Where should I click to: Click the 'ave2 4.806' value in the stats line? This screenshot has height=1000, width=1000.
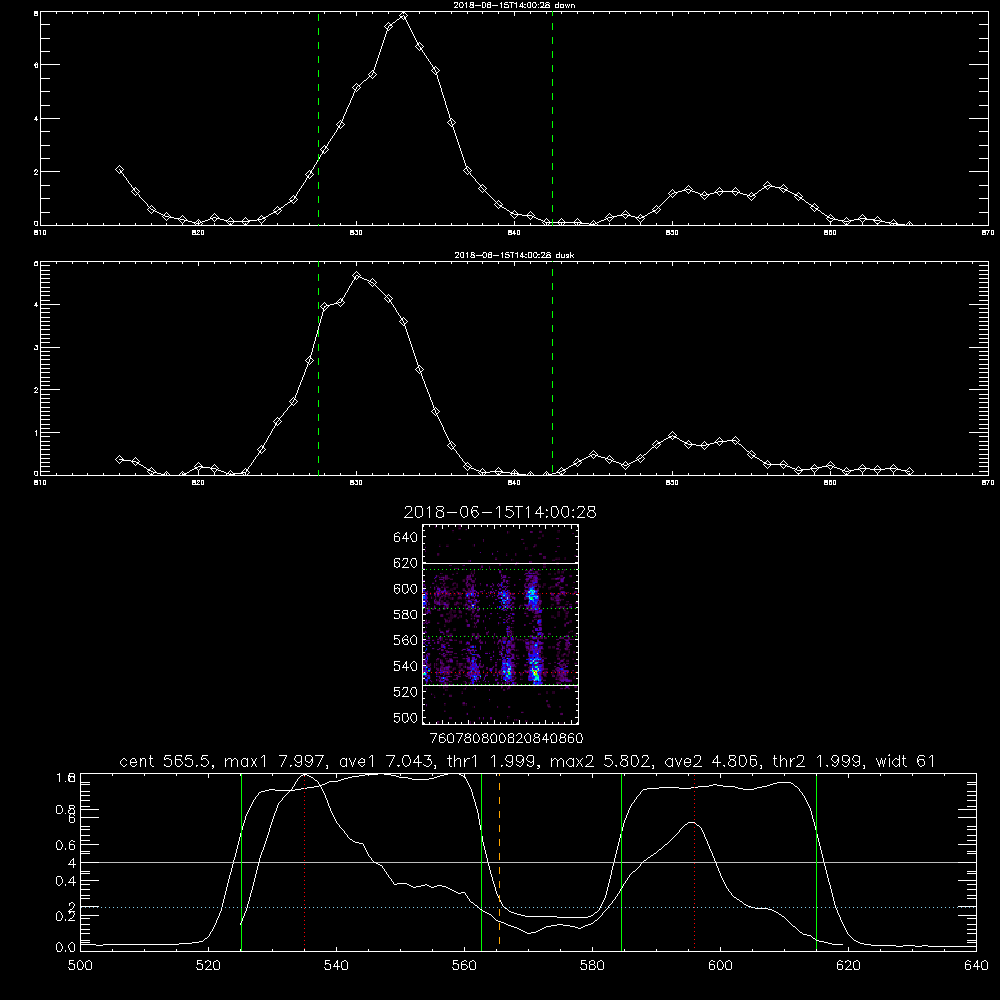(x=711, y=761)
